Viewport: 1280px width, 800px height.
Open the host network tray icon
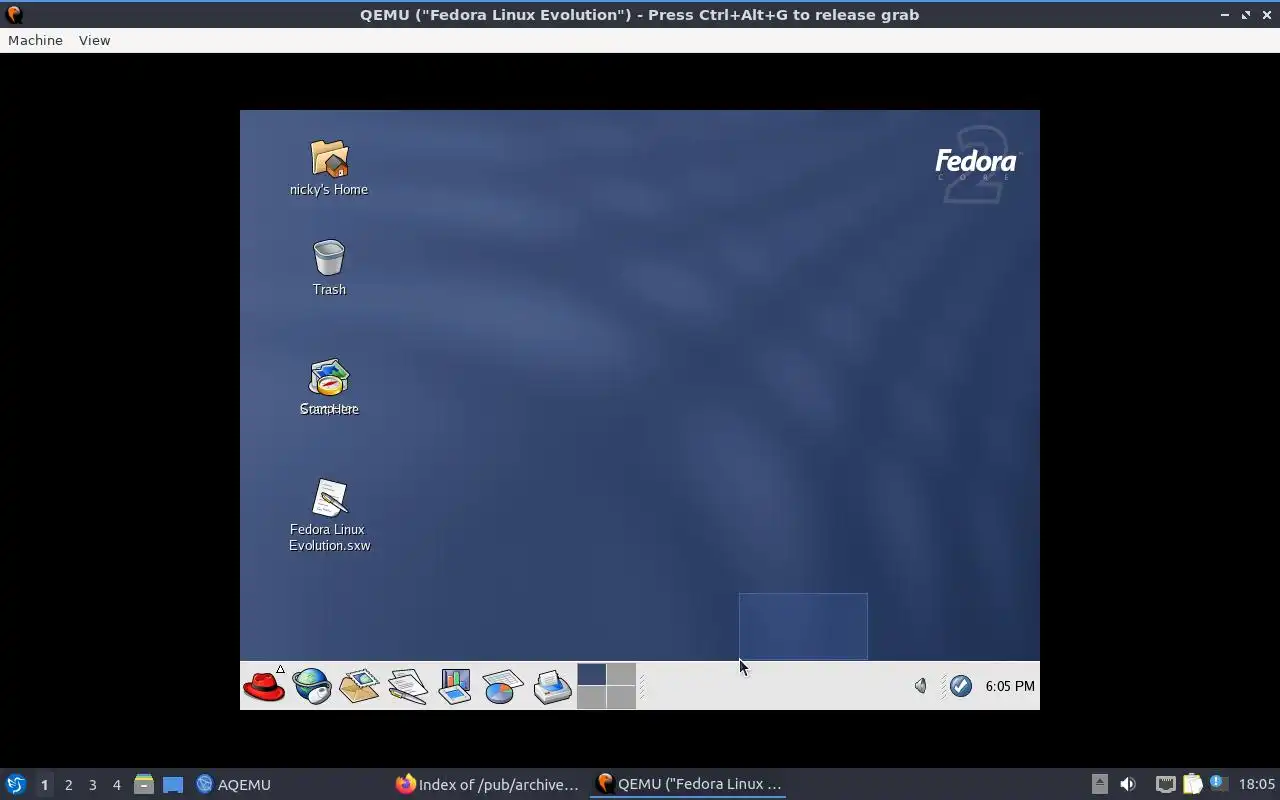pos(1165,784)
